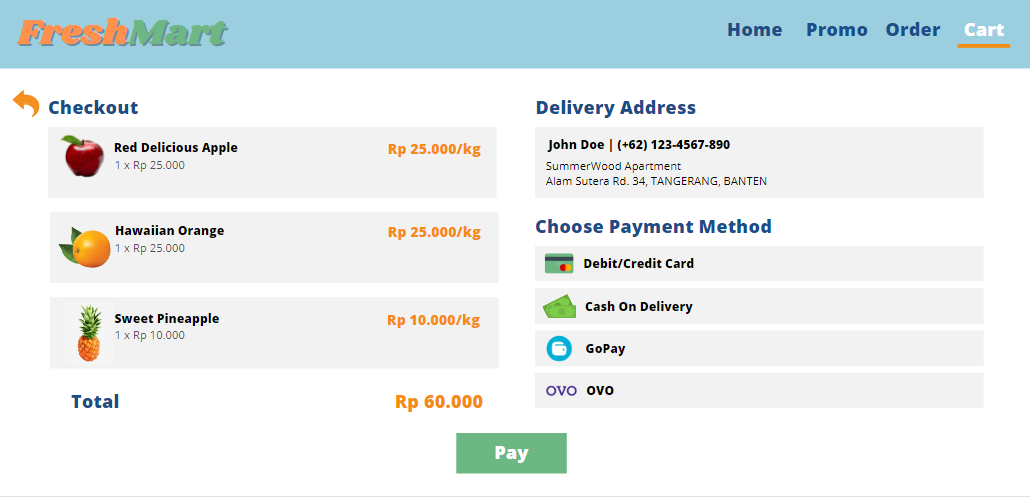The image size is (1030, 497).
Task: Pick GoPay as payment method
Action: 605,349
